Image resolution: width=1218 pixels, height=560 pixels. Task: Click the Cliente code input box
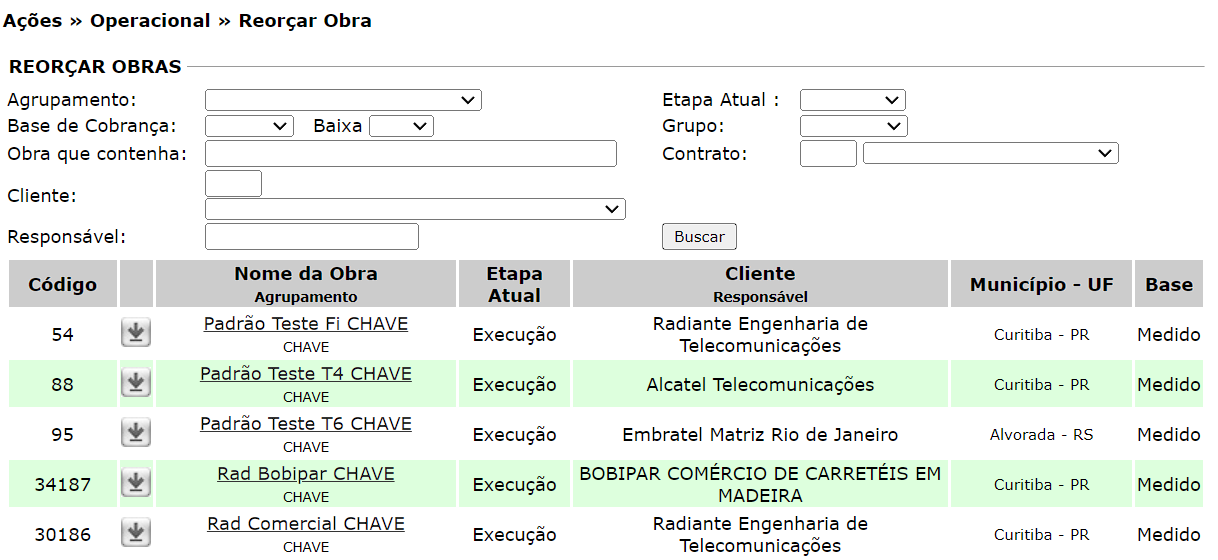233,184
